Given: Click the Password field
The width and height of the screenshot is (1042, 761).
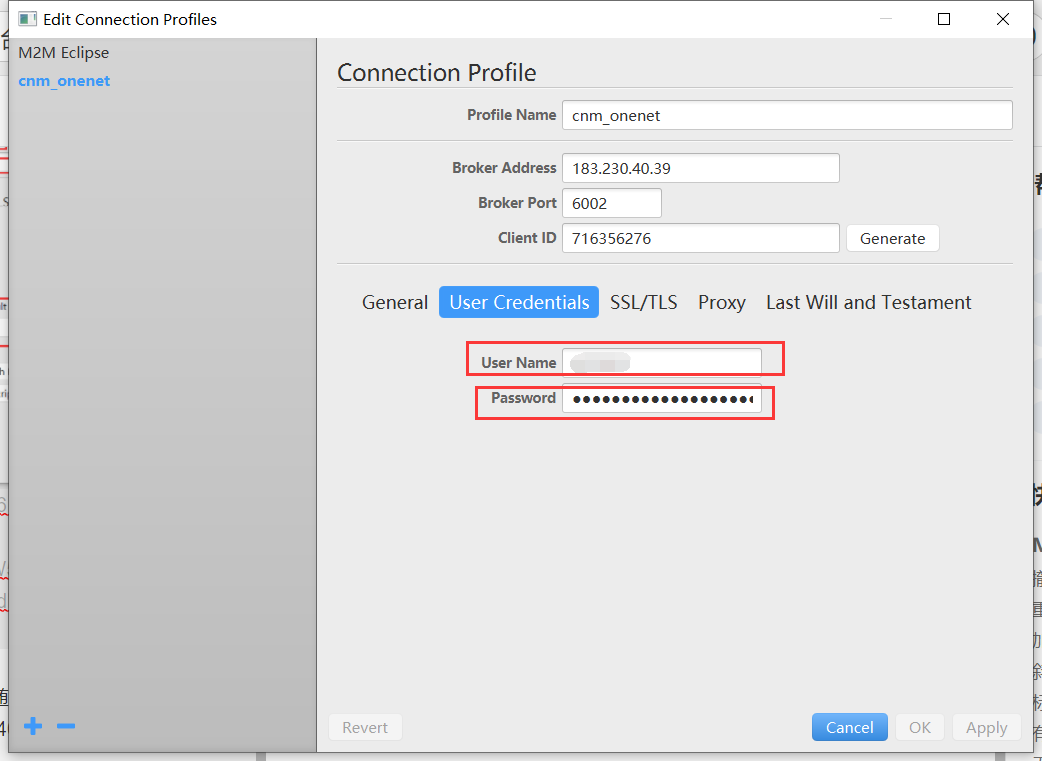Looking at the screenshot, I should (x=661, y=398).
